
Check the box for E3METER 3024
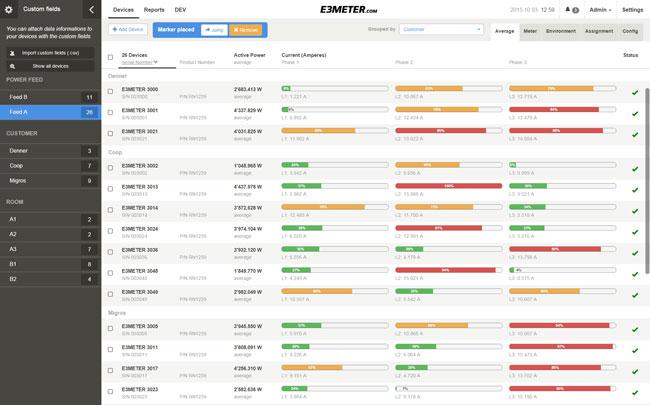[110, 231]
